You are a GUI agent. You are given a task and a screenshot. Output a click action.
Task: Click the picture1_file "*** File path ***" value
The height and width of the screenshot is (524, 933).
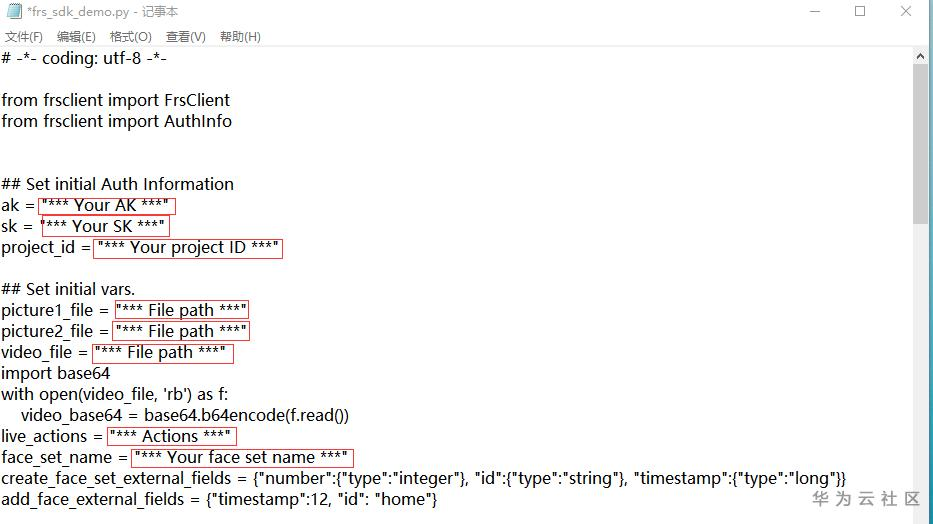click(181, 310)
